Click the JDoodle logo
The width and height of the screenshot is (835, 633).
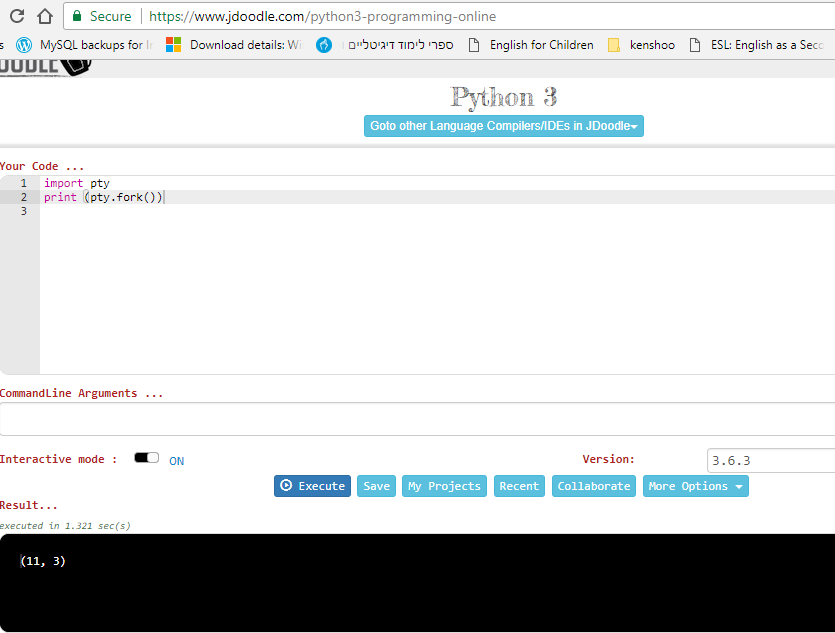click(40, 66)
